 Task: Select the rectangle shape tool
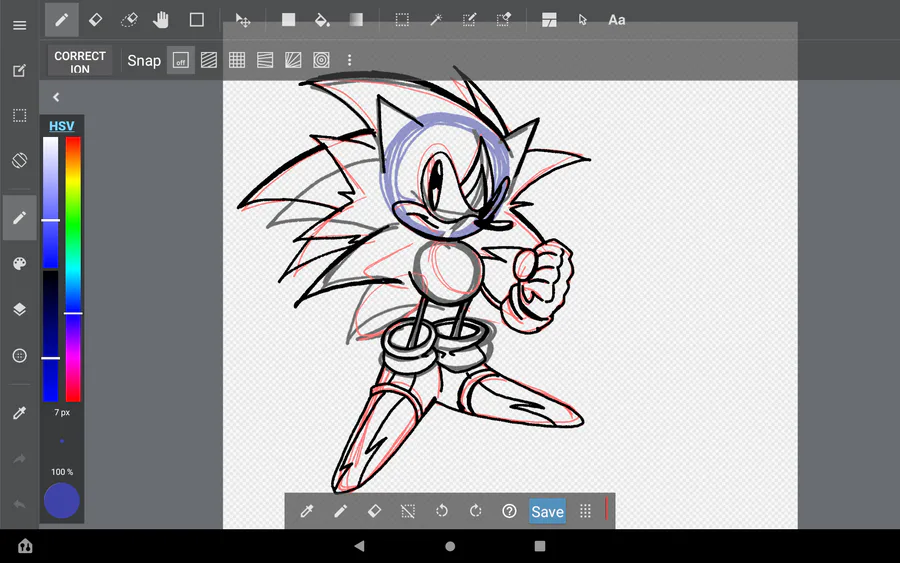pyautogui.click(x=197, y=20)
